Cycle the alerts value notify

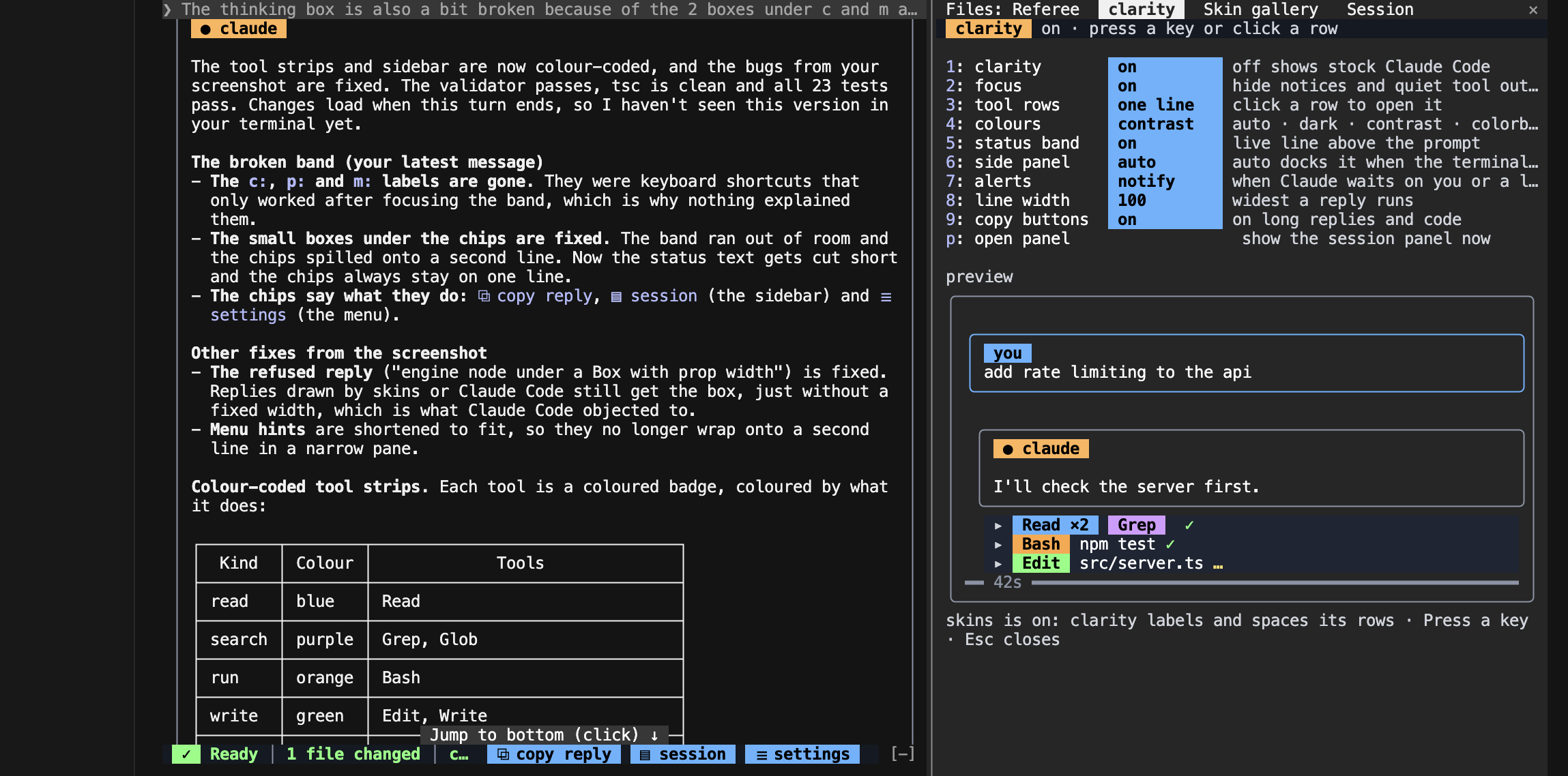(x=1165, y=181)
